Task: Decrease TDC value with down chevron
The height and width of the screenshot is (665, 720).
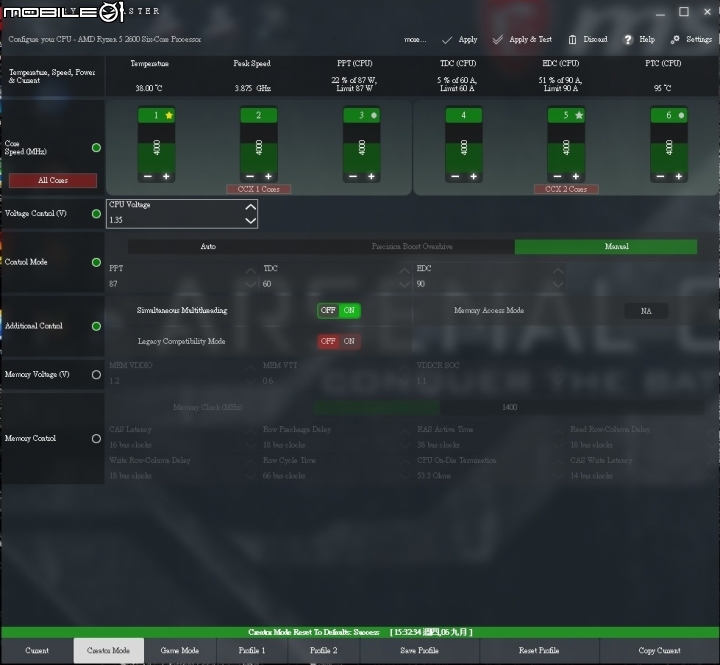Action: pos(405,285)
